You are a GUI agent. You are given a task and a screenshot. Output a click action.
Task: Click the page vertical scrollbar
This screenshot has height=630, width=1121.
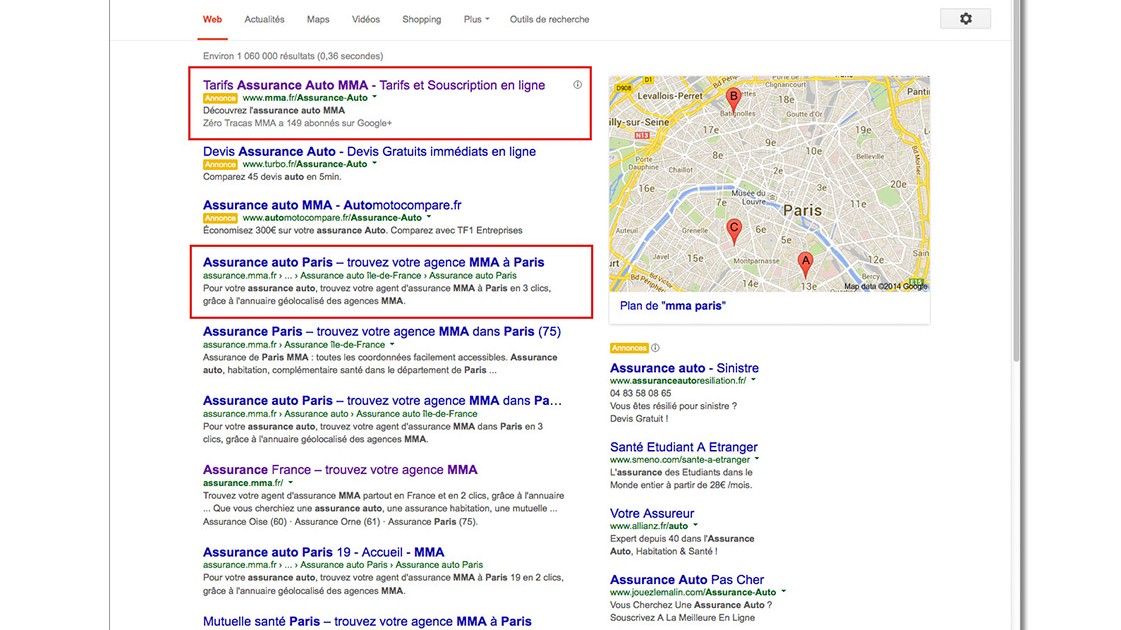(1016, 179)
